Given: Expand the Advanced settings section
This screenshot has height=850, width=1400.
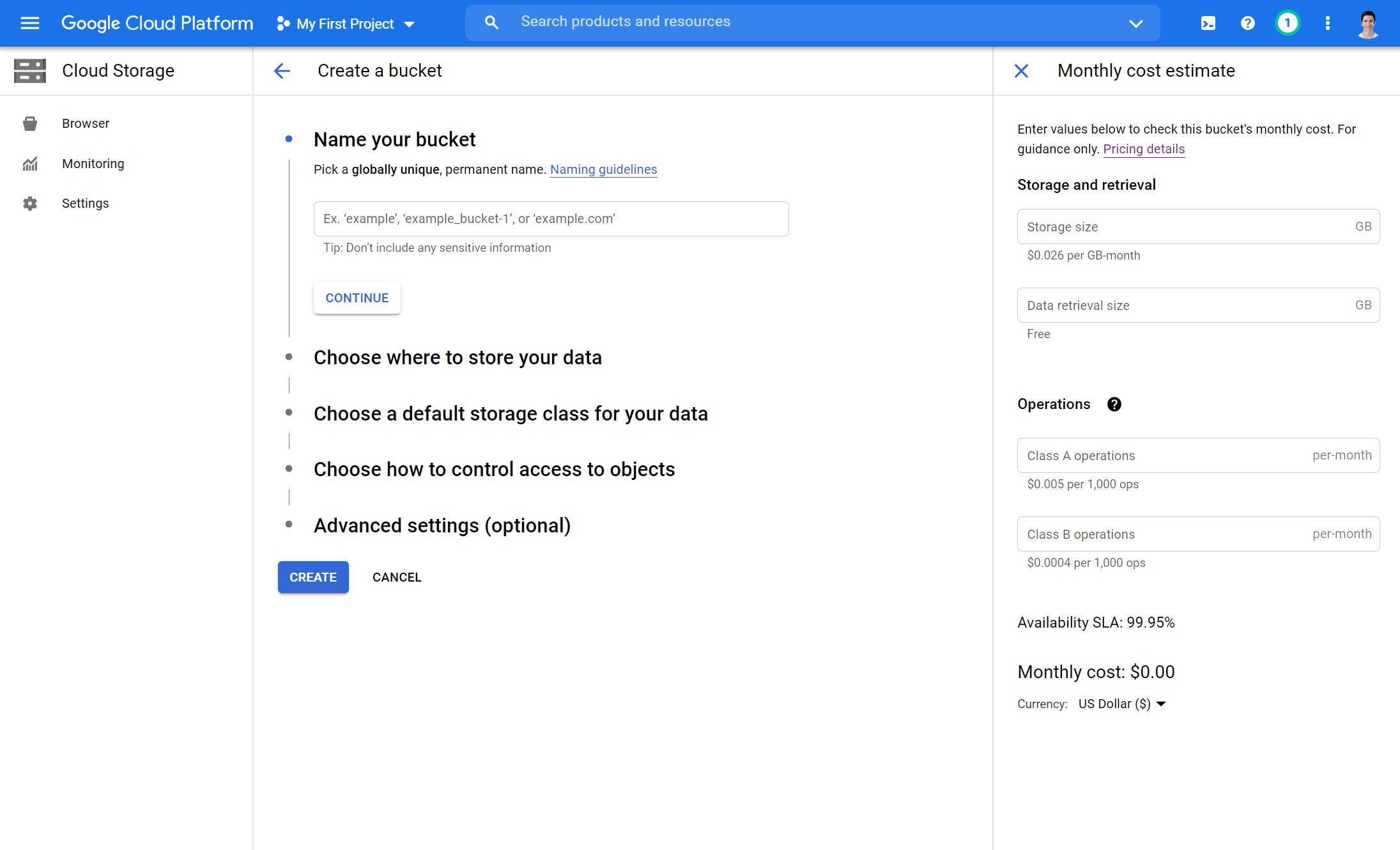Looking at the screenshot, I should pos(442,525).
